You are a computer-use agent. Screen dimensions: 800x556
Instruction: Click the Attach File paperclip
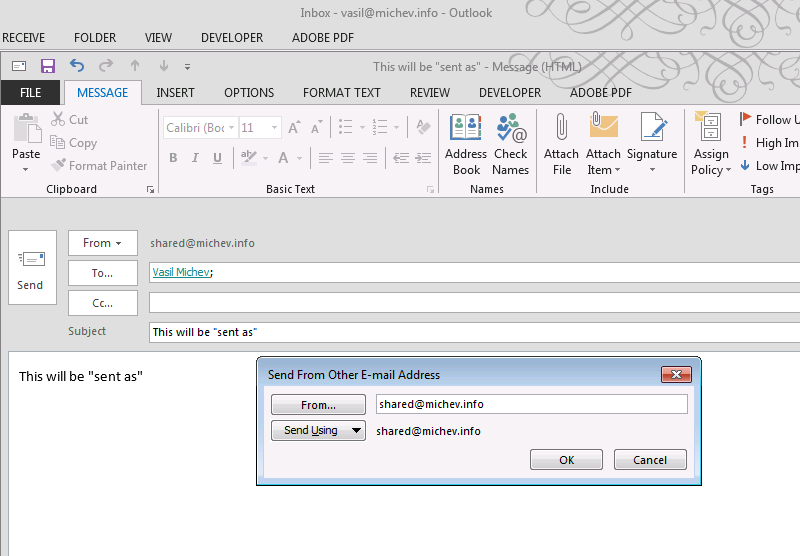561,144
